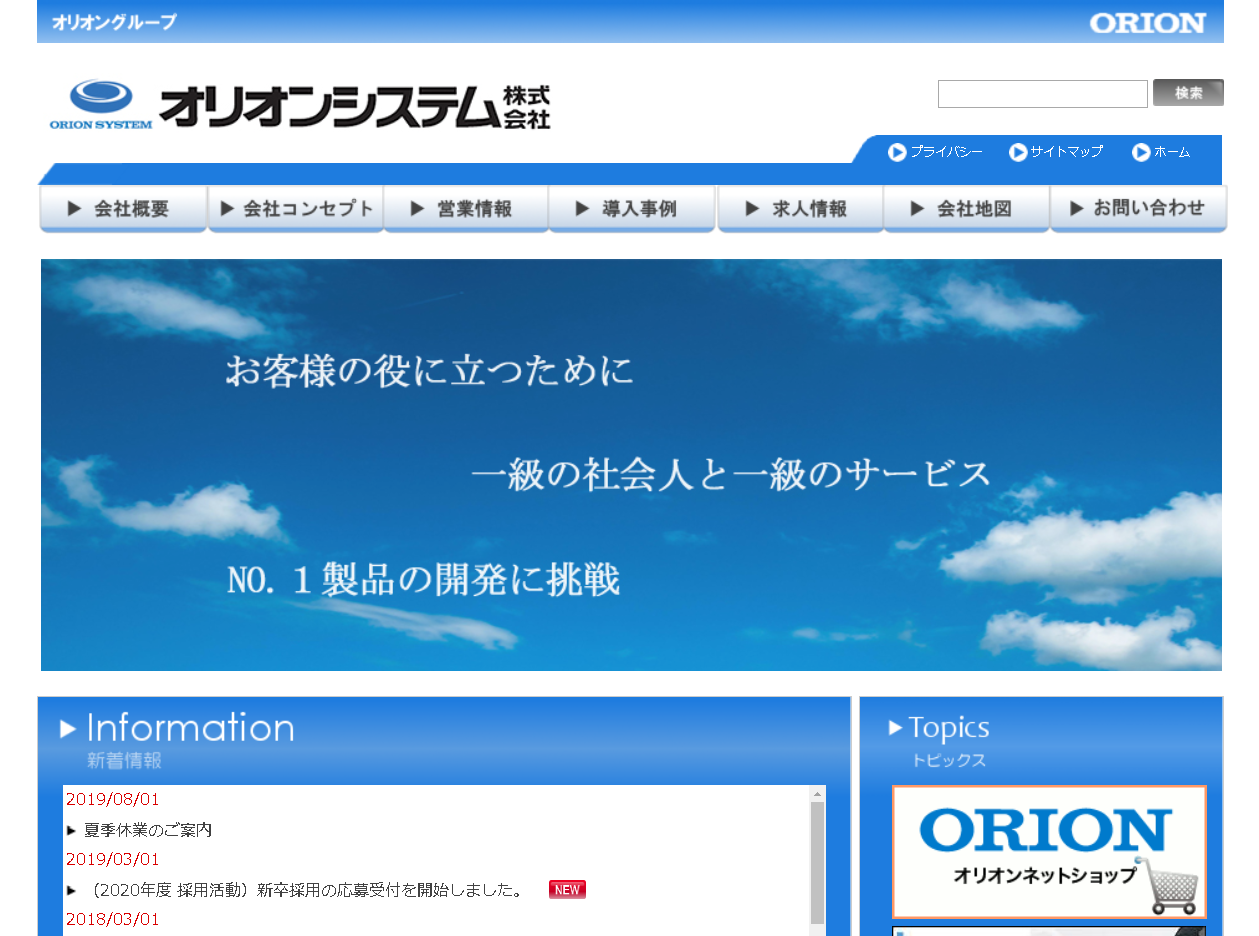Open the 会社コンセプト menu item
The image size is (1259, 936).
click(x=296, y=209)
